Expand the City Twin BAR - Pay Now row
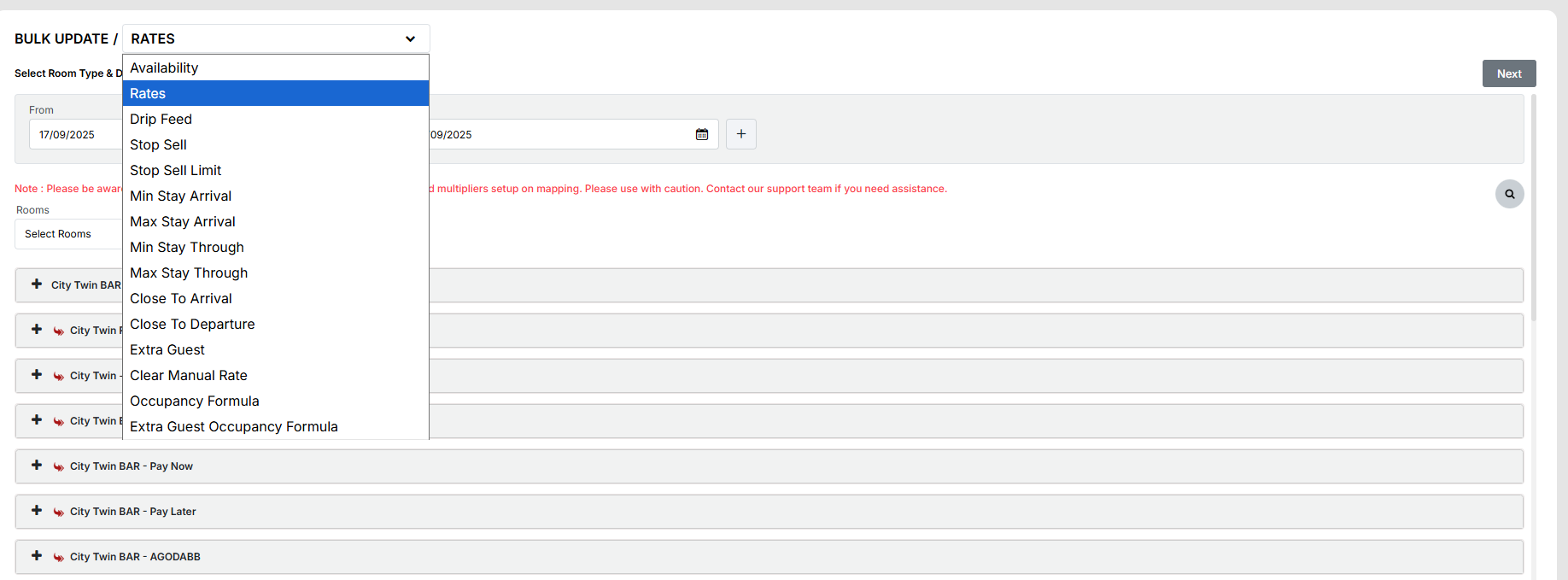 pyautogui.click(x=37, y=466)
